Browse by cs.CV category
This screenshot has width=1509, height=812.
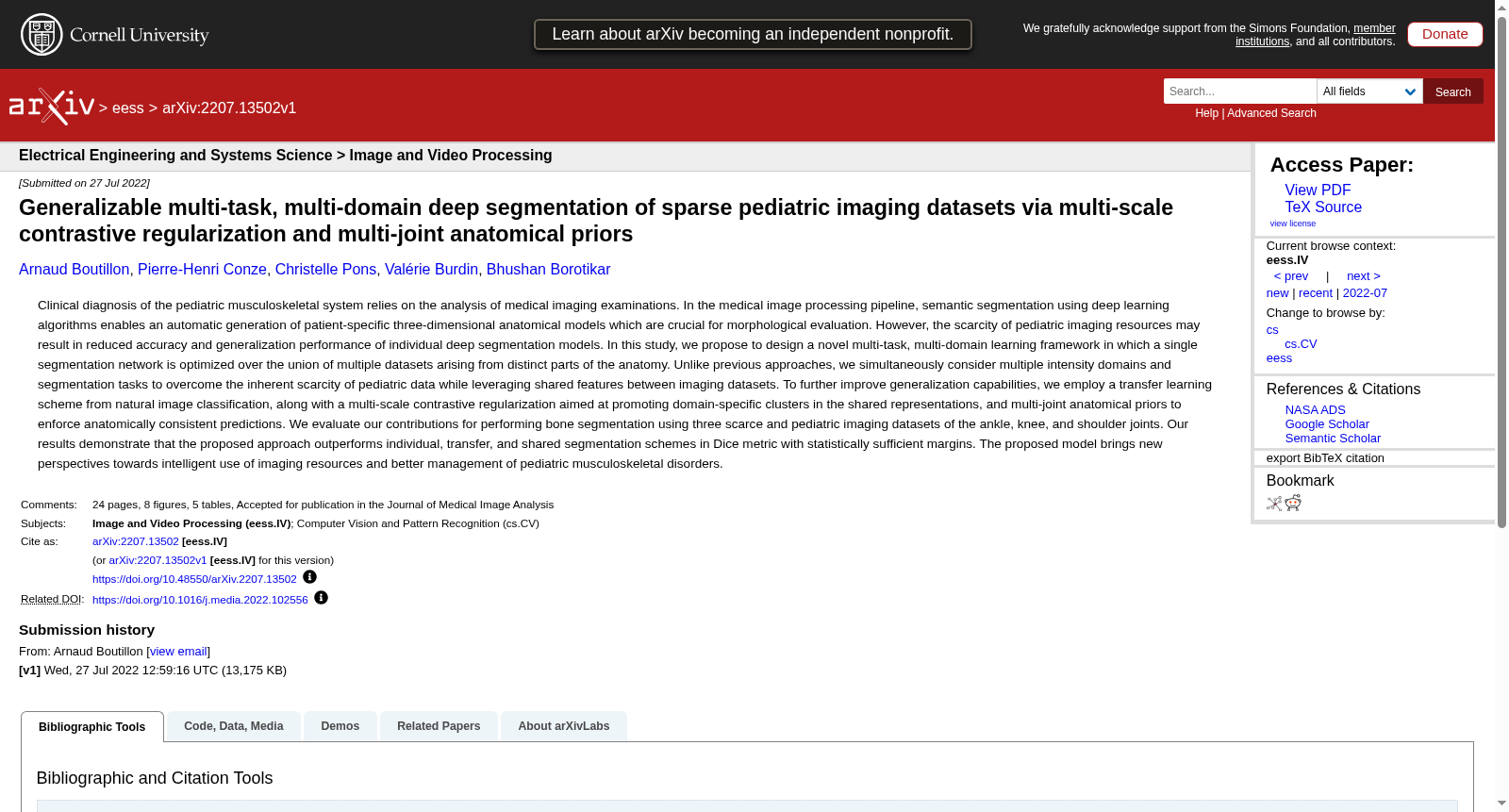[x=1301, y=344]
